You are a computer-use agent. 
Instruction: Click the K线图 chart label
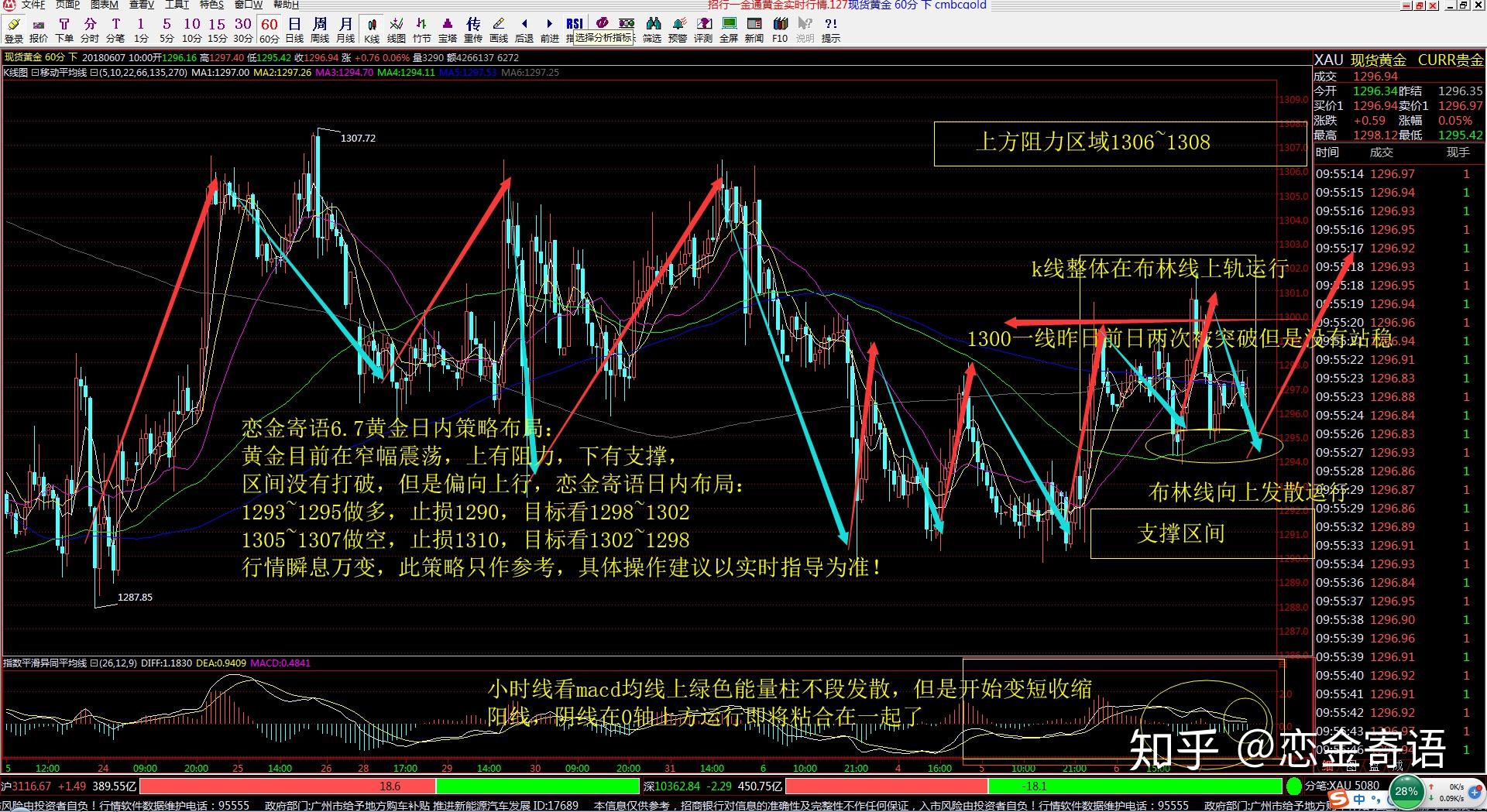click(15, 73)
